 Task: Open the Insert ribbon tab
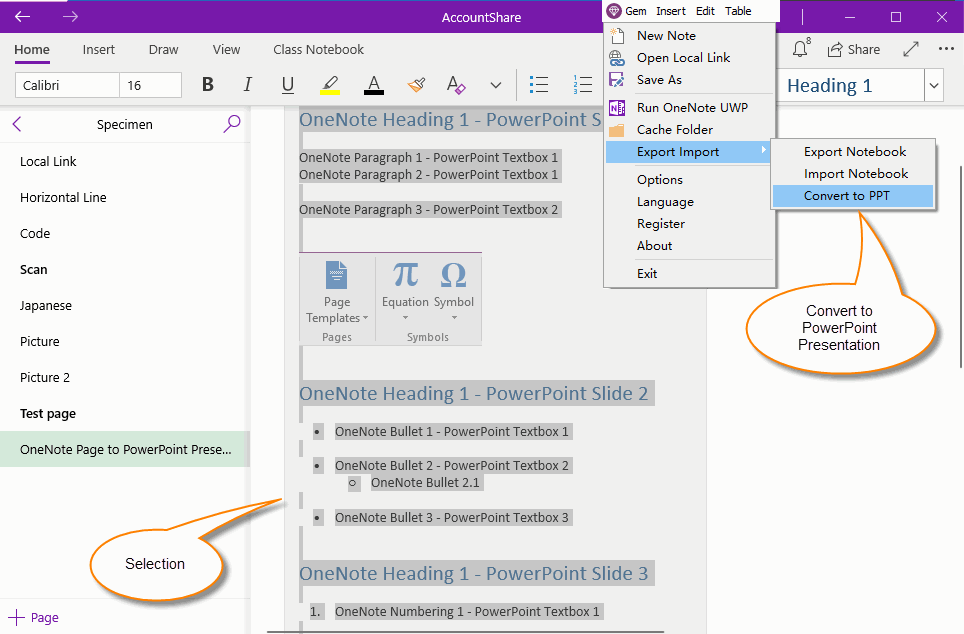98,50
